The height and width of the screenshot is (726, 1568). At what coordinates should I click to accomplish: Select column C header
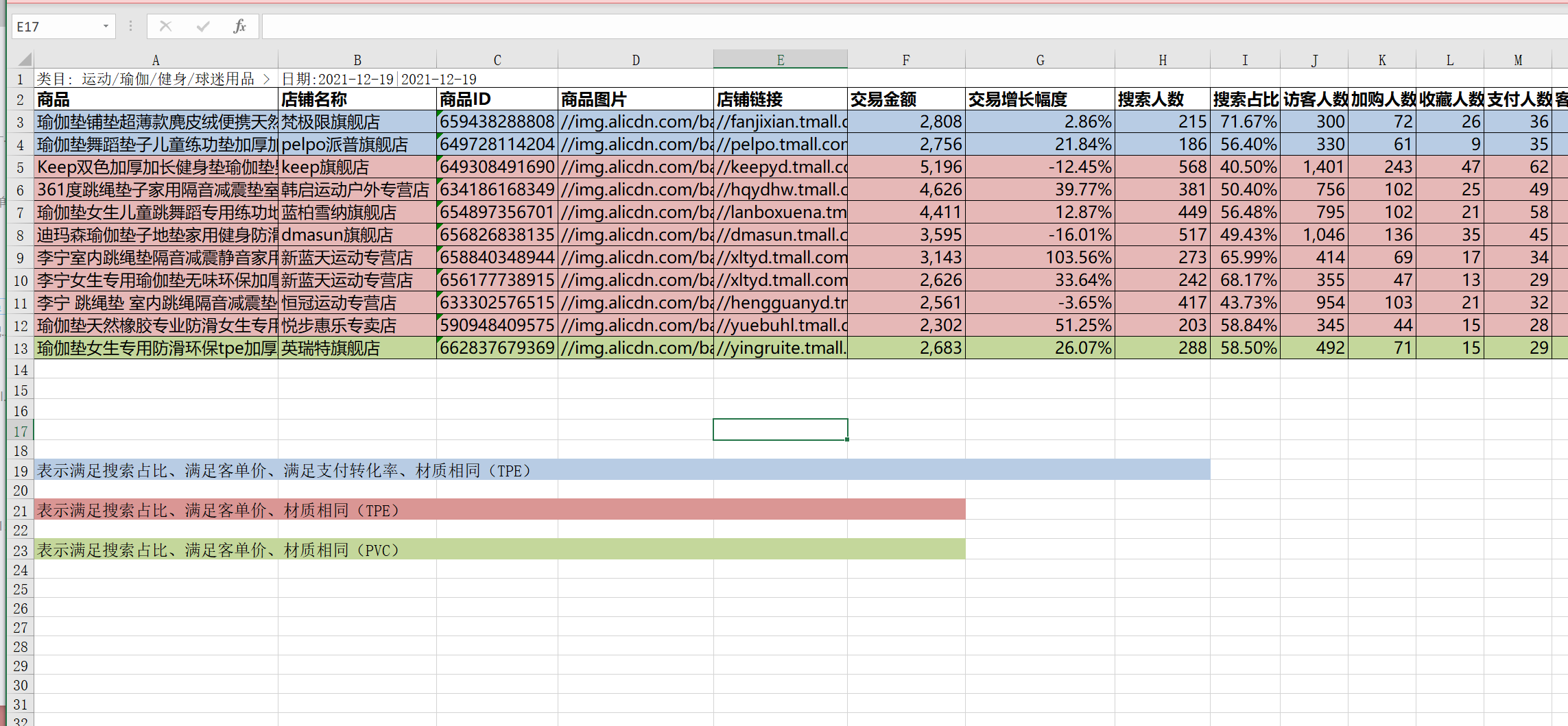point(497,60)
